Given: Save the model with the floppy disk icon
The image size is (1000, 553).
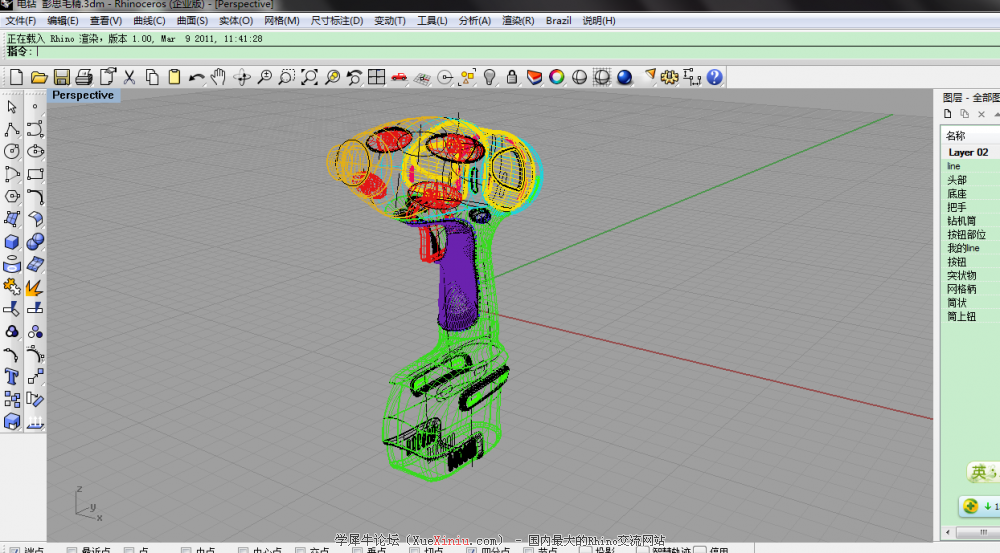Looking at the screenshot, I should (x=61, y=77).
